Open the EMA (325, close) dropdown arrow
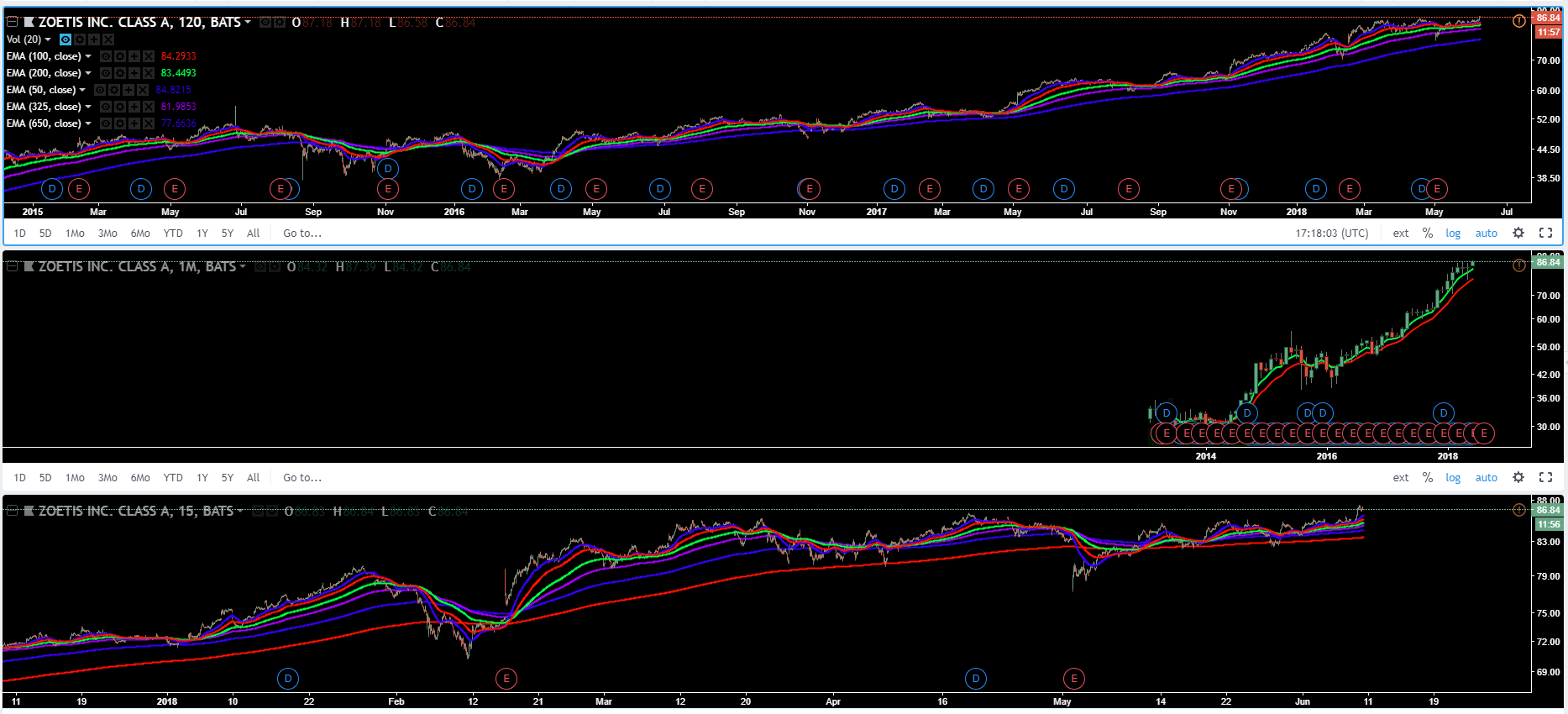The height and width of the screenshot is (714, 1568). coord(88,107)
